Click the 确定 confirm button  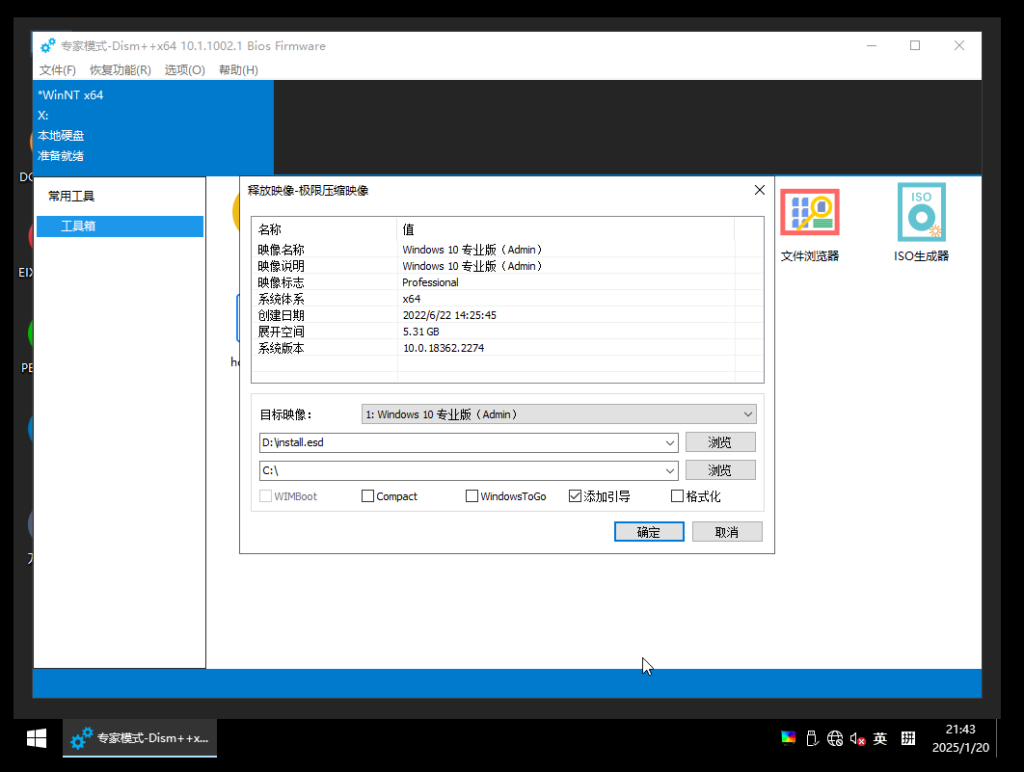pyautogui.click(x=649, y=532)
